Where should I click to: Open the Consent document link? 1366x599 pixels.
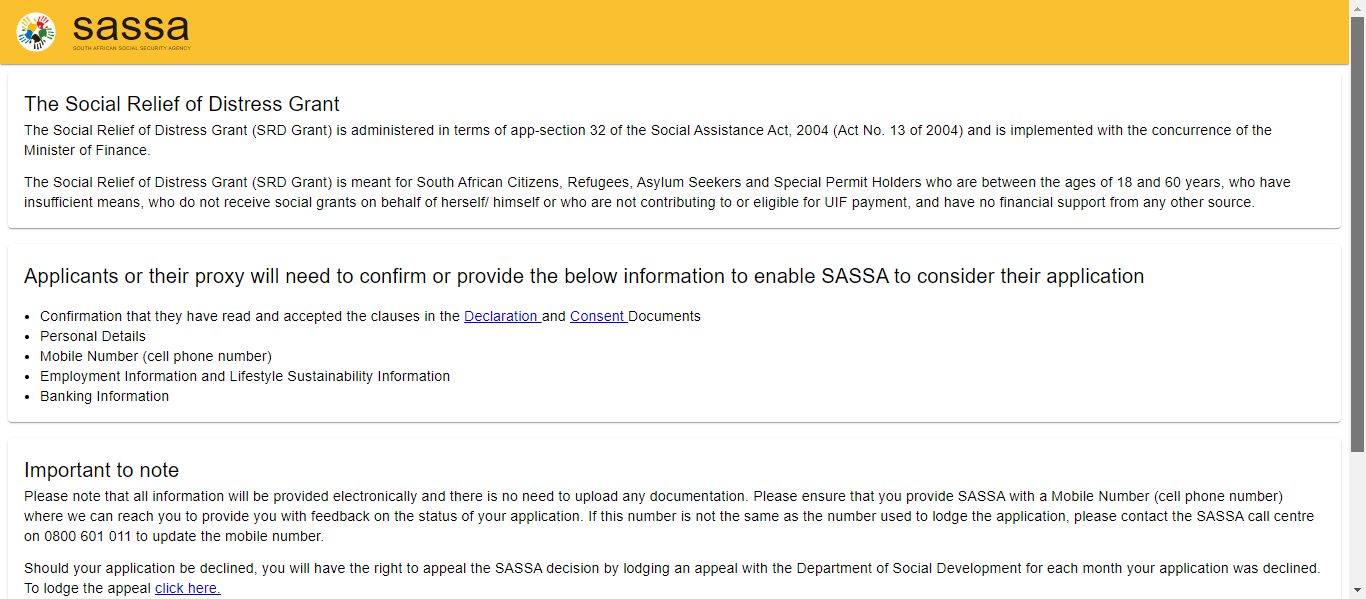pos(597,316)
